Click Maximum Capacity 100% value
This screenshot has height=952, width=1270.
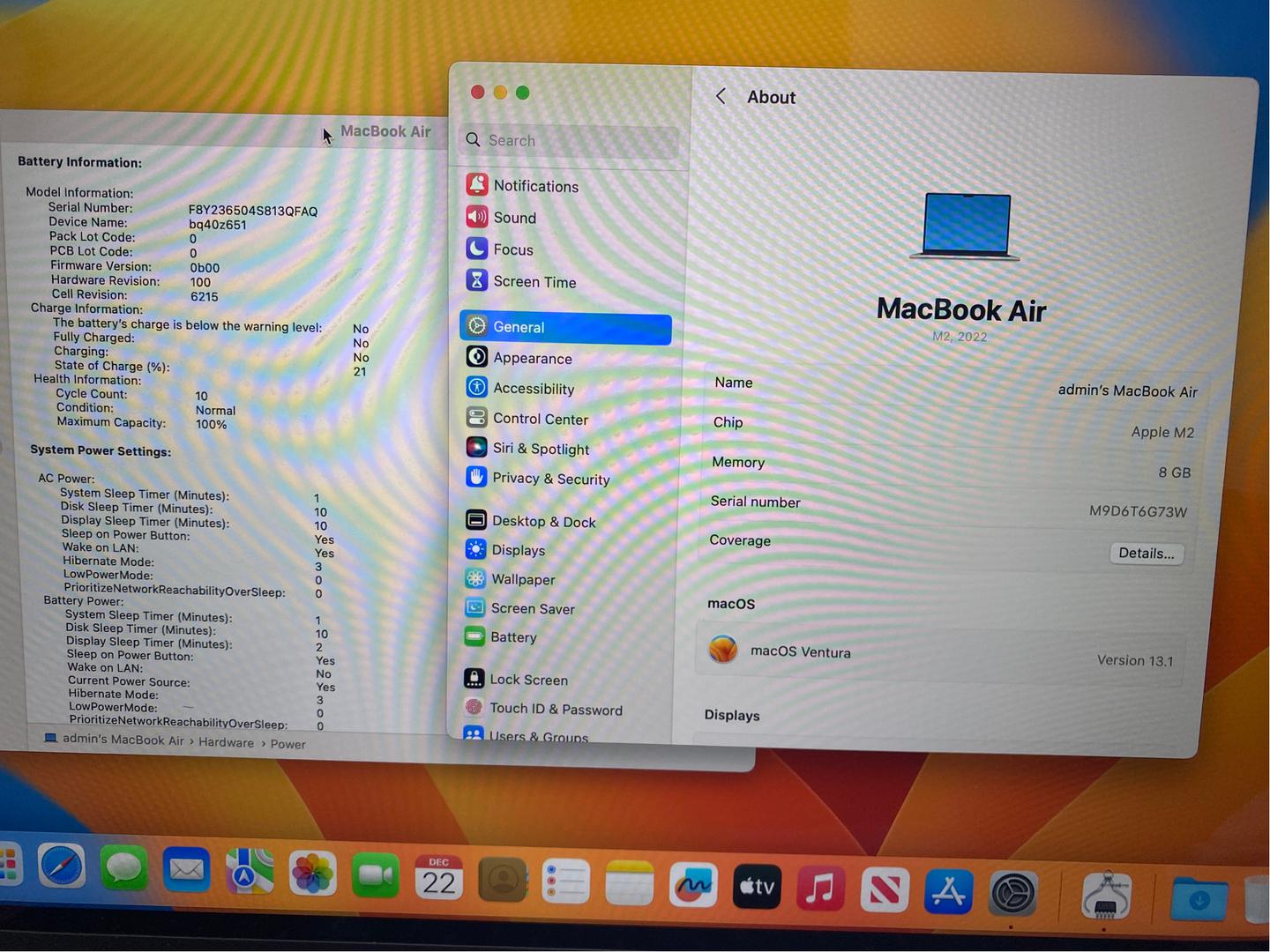point(211,424)
